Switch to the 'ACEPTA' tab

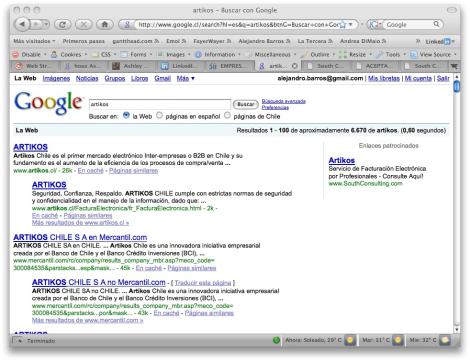[376, 66]
